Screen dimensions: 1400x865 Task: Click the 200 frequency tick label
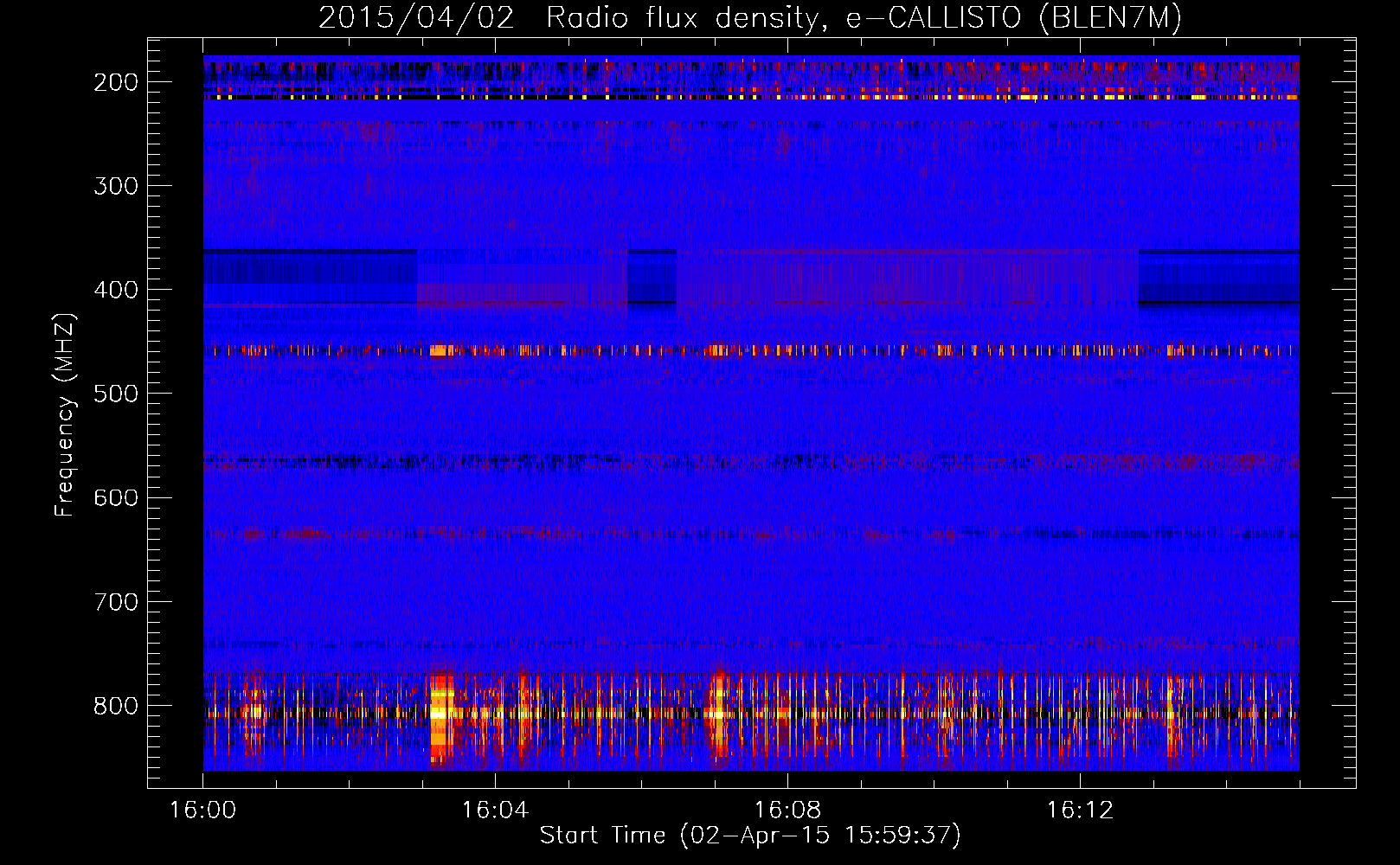coord(116,82)
